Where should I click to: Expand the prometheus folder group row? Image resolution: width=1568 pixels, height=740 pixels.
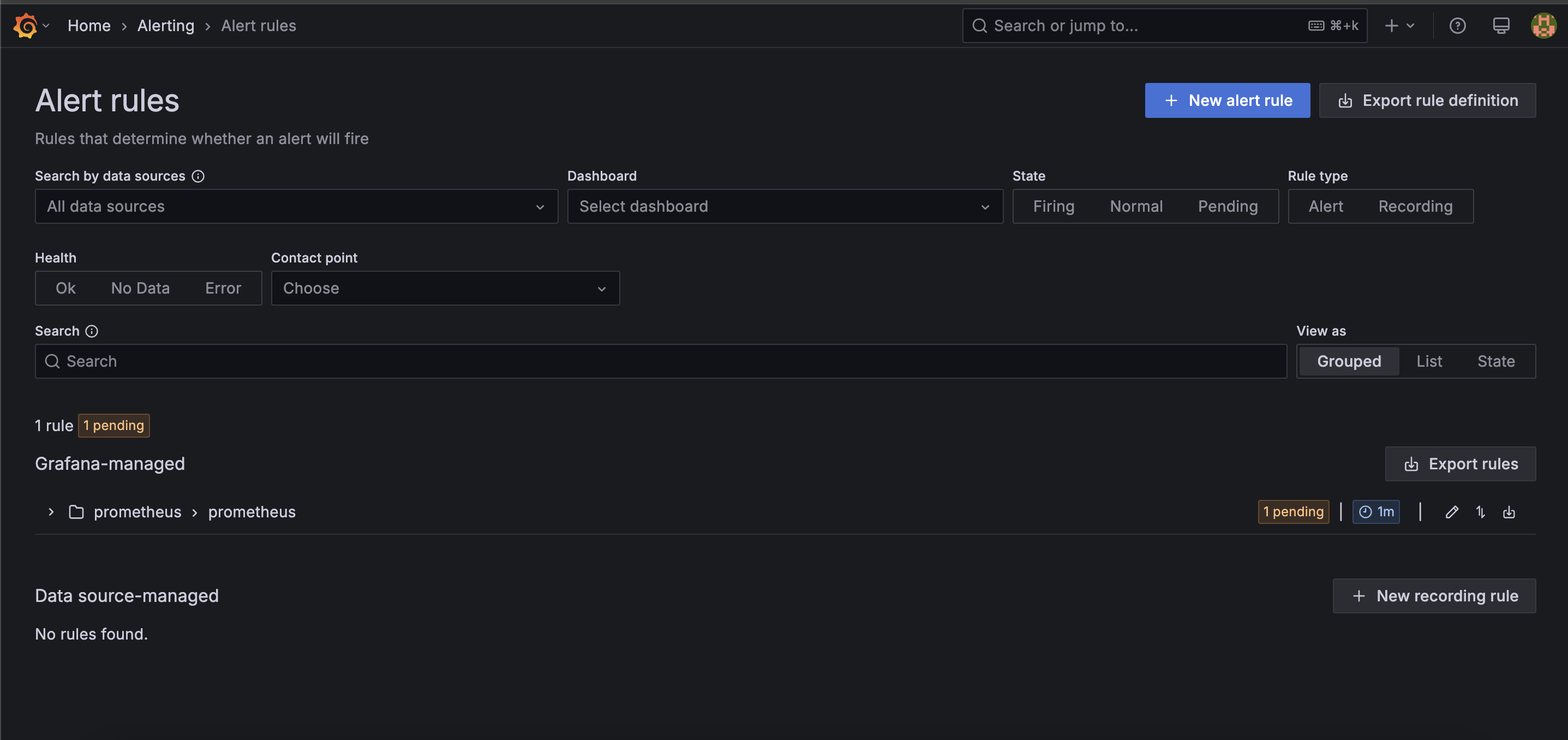[51, 512]
